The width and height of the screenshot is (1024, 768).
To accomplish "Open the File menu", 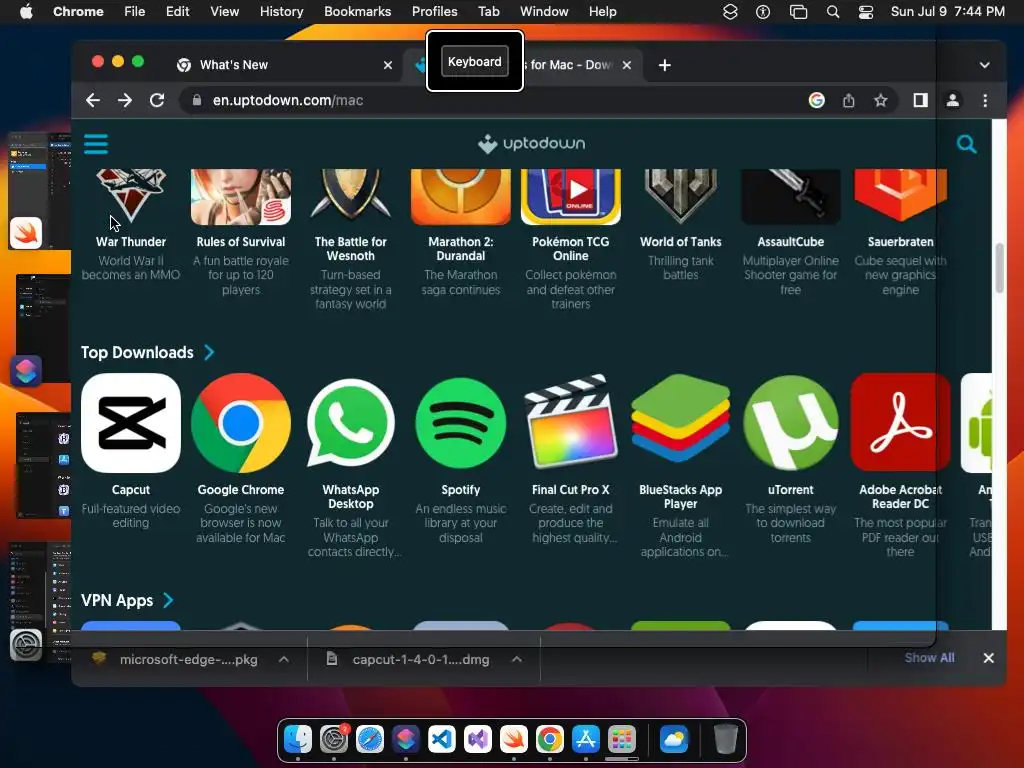I will pos(135,11).
